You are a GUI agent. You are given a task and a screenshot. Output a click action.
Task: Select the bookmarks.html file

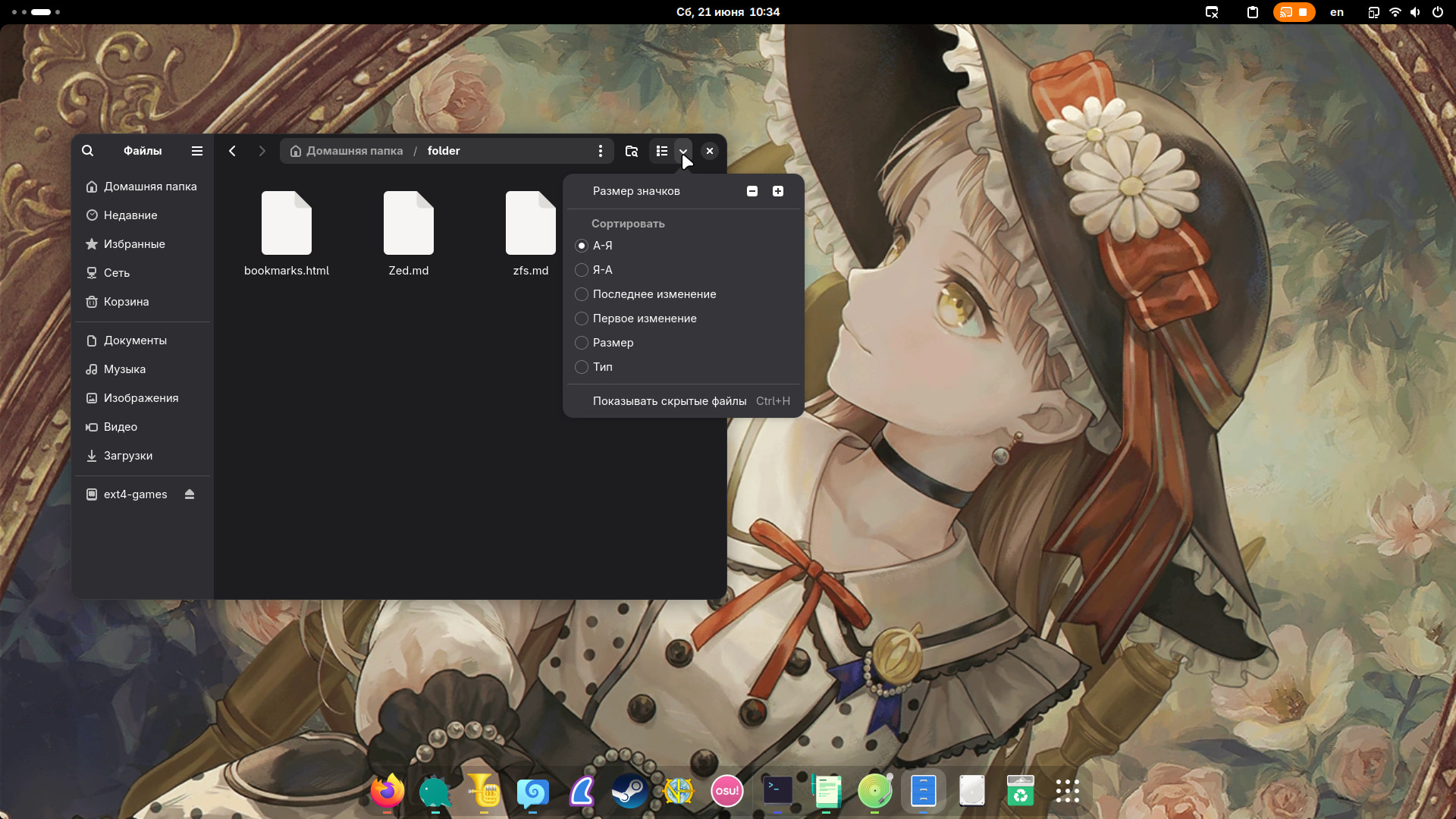tap(287, 234)
